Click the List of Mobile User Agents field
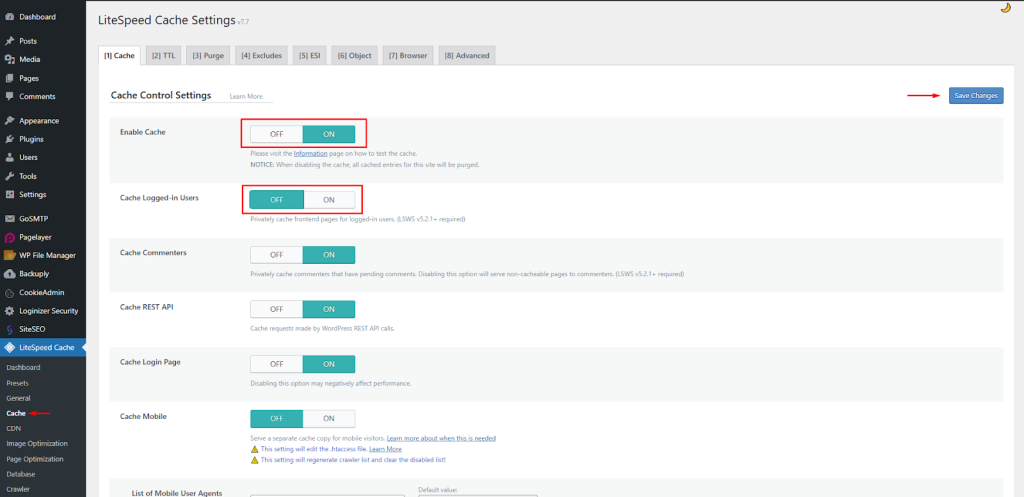 point(327,496)
